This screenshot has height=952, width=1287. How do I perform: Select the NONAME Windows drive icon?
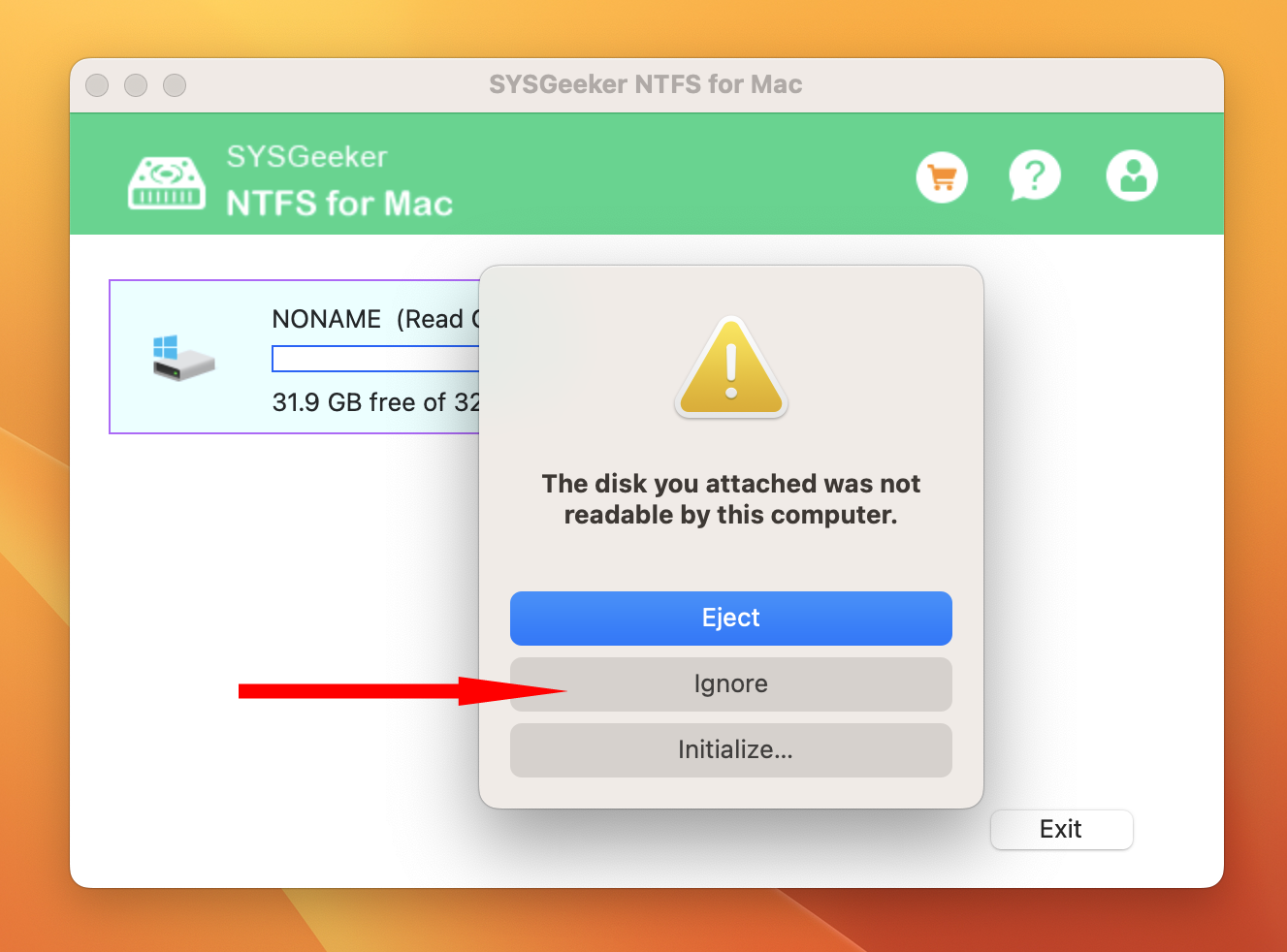tap(182, 358)
